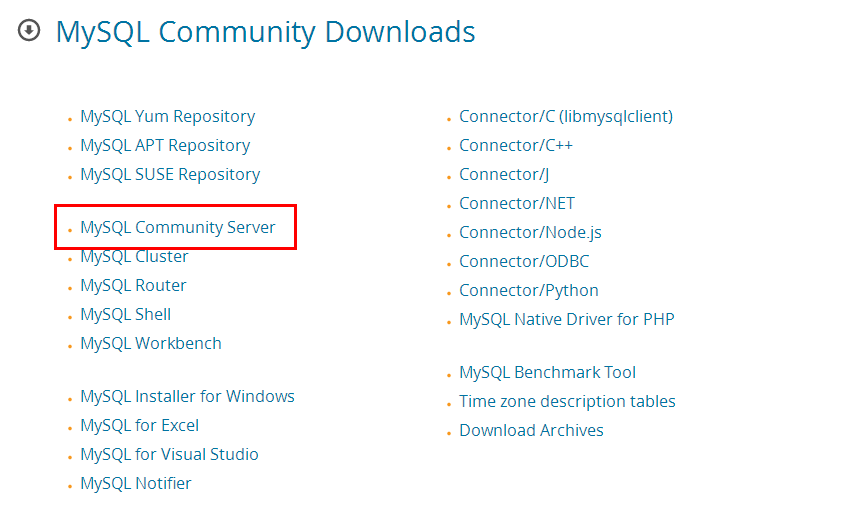Screen dimensions: 859x519
Task: Open Connector/C (libmysqlclient) link
Action: point(566,117)
